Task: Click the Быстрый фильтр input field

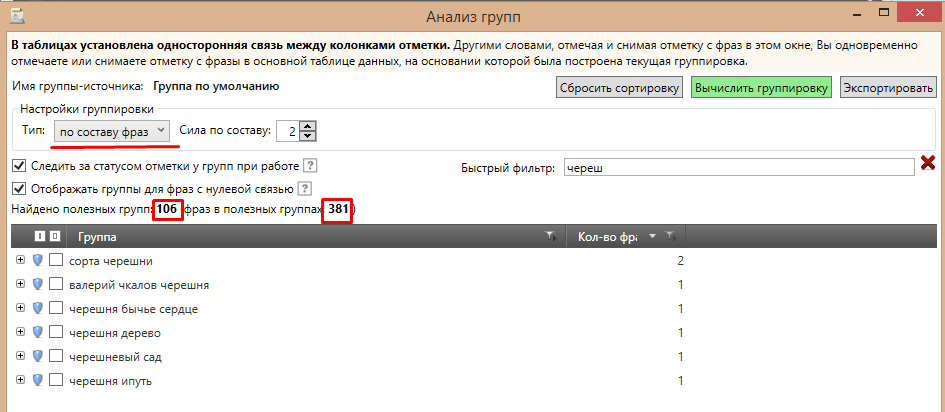Action: tap(739, 168)
